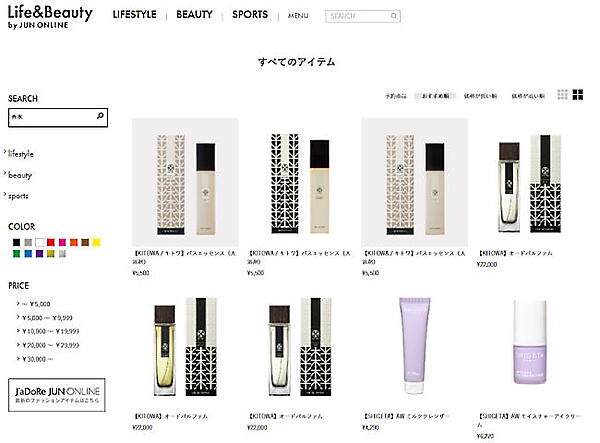Screen dimensions: 600x443
Task: Switch to small grid view icon
Action: (x=562, y=94)
